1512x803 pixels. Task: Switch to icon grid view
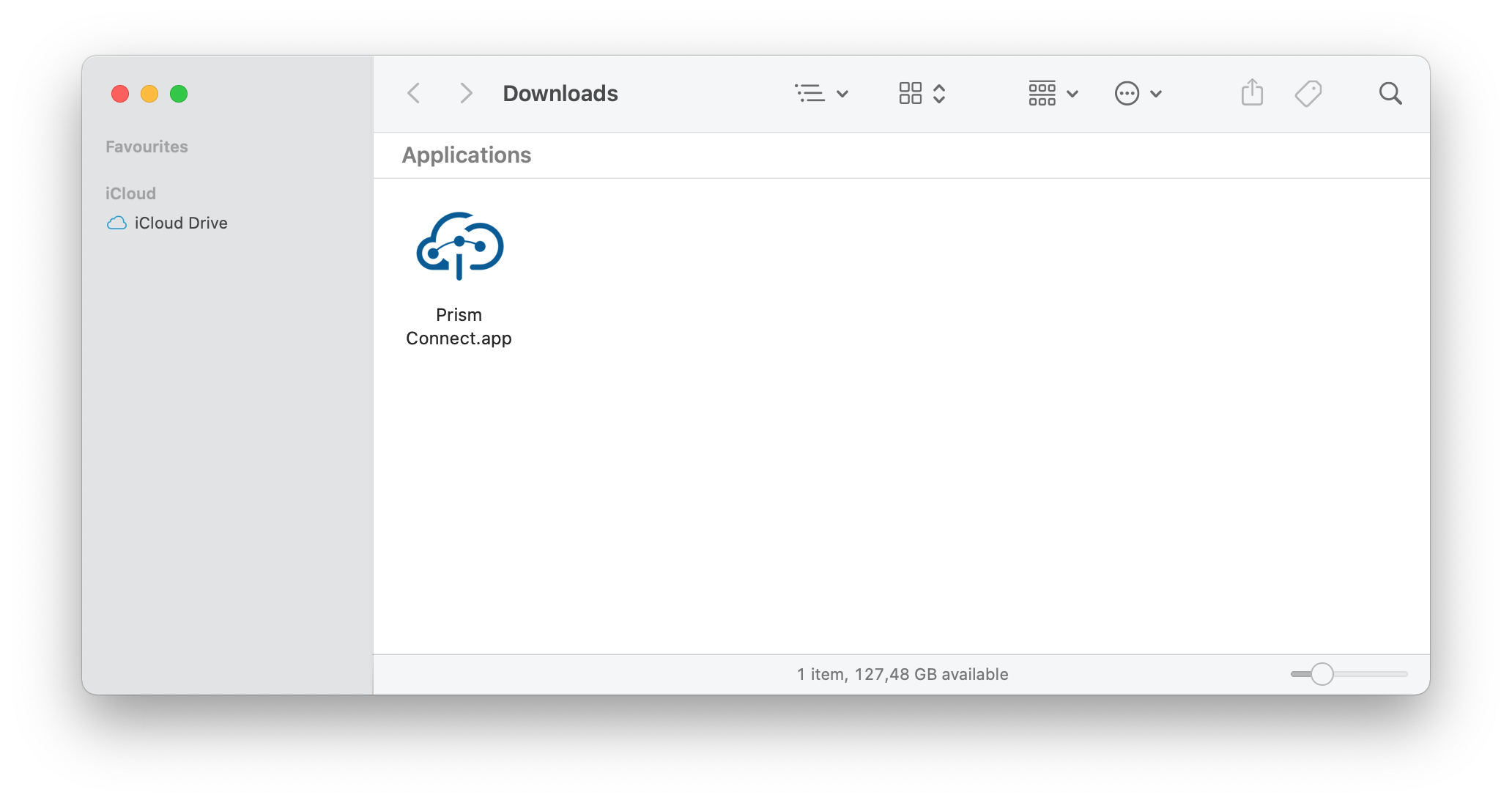coord(911,94)
